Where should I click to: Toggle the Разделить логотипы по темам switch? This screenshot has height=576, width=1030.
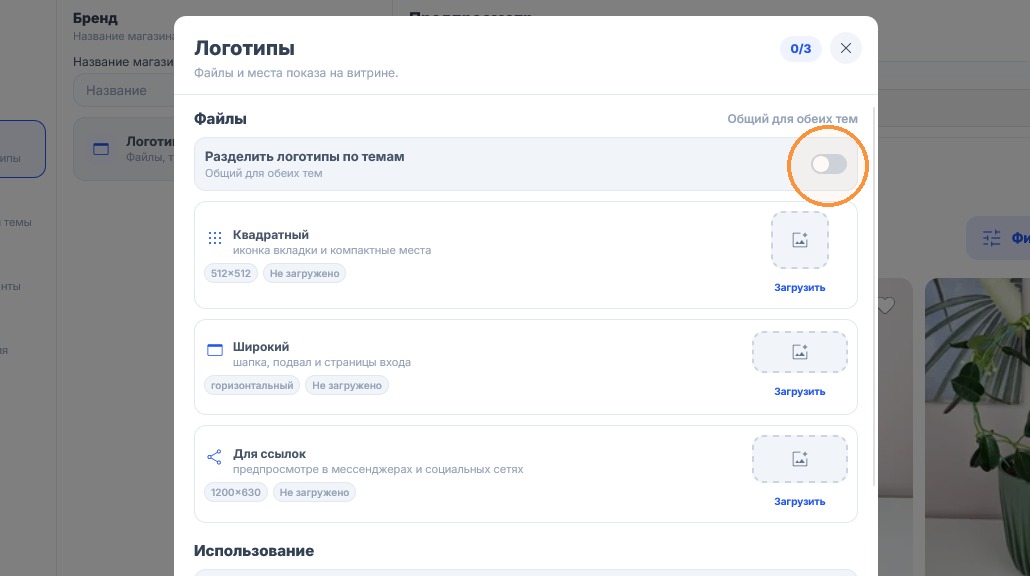(828, 164)
